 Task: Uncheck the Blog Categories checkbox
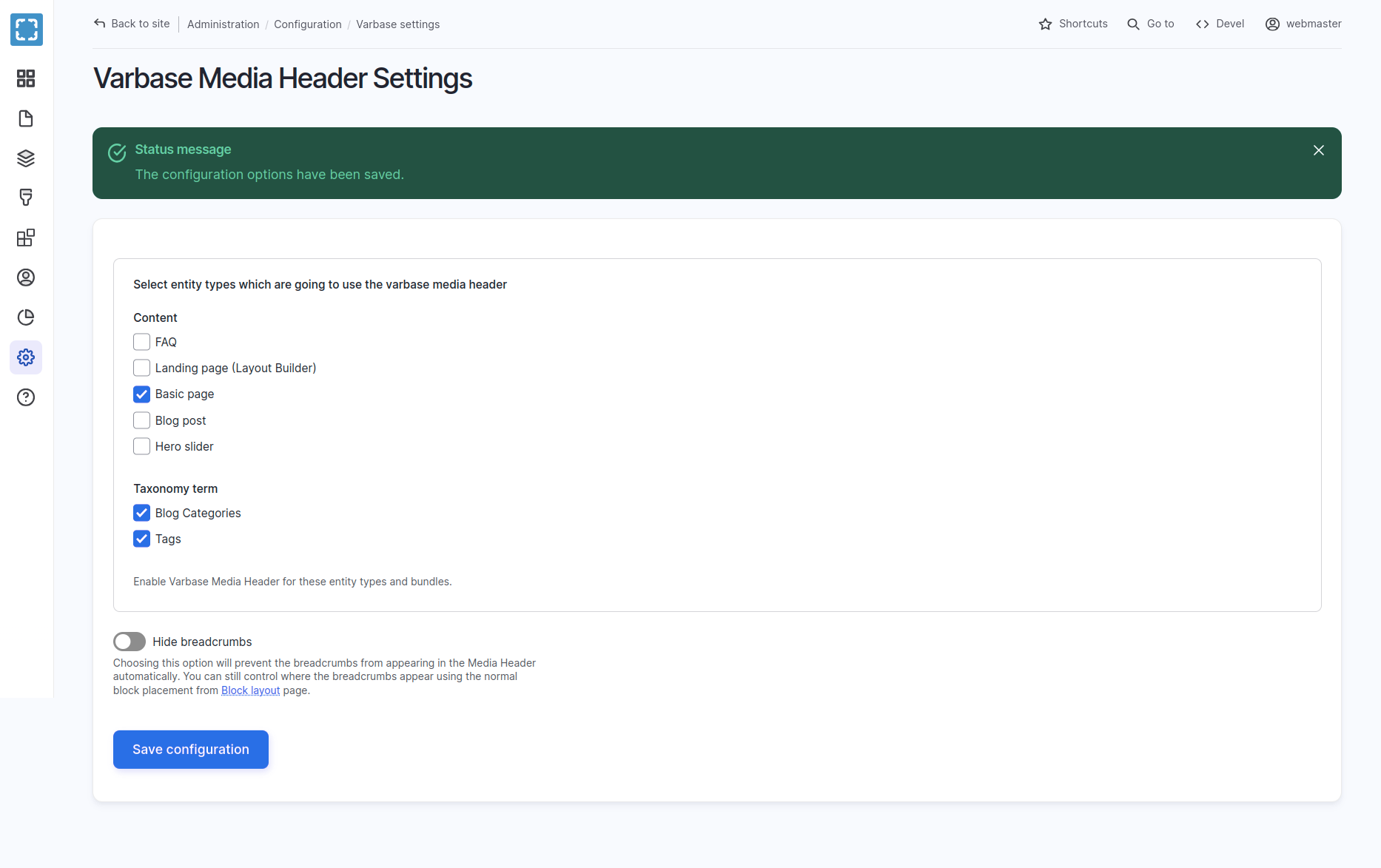coord(141,513)
